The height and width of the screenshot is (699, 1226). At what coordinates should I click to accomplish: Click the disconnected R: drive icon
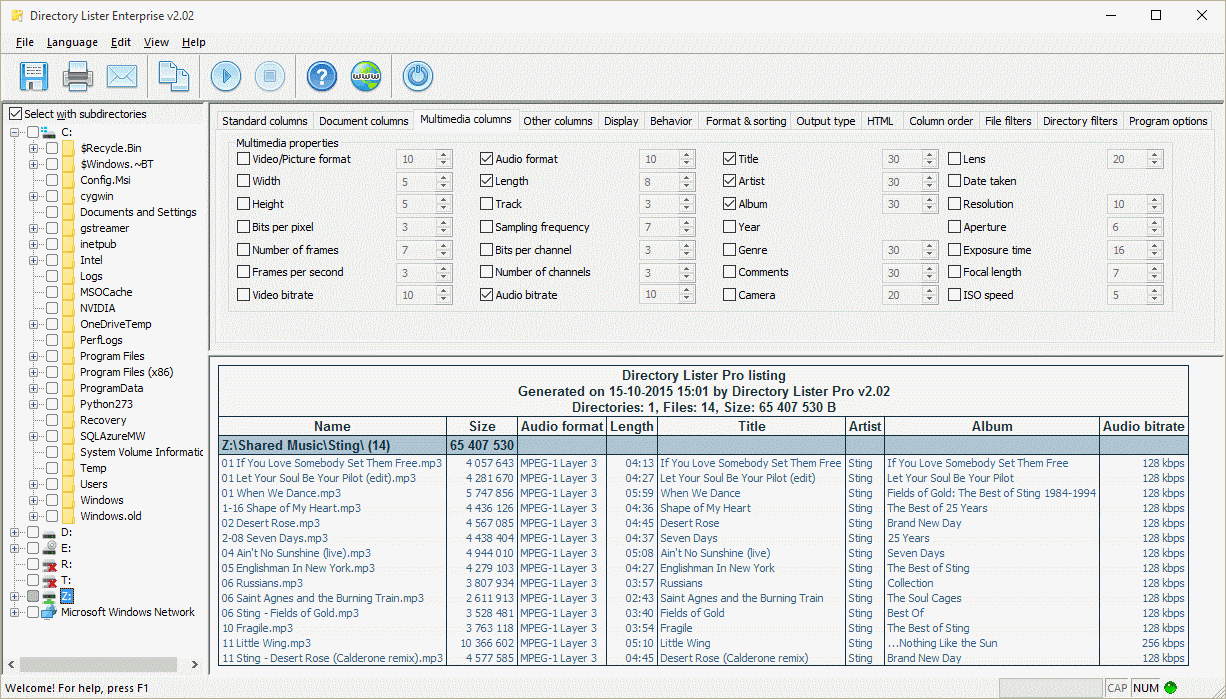point(49,564)
